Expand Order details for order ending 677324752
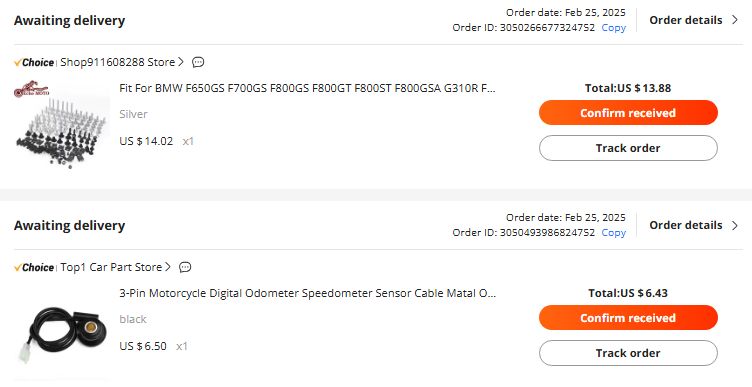 [693, 20]
